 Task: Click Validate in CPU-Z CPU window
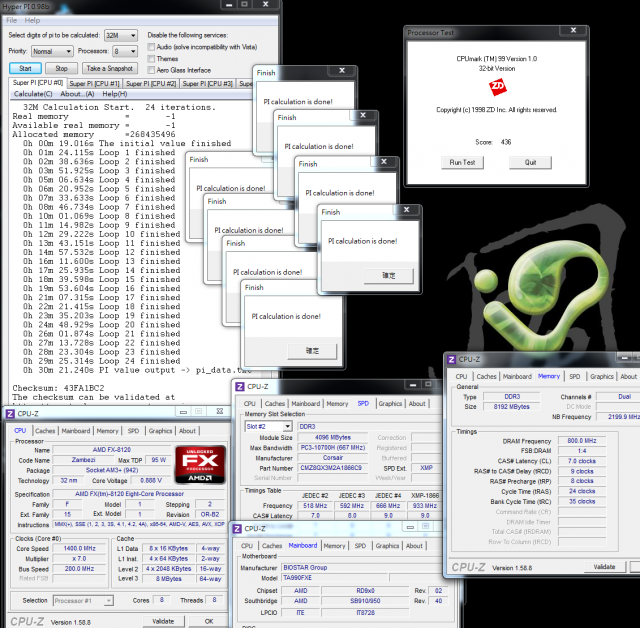[x=163, y=621]
